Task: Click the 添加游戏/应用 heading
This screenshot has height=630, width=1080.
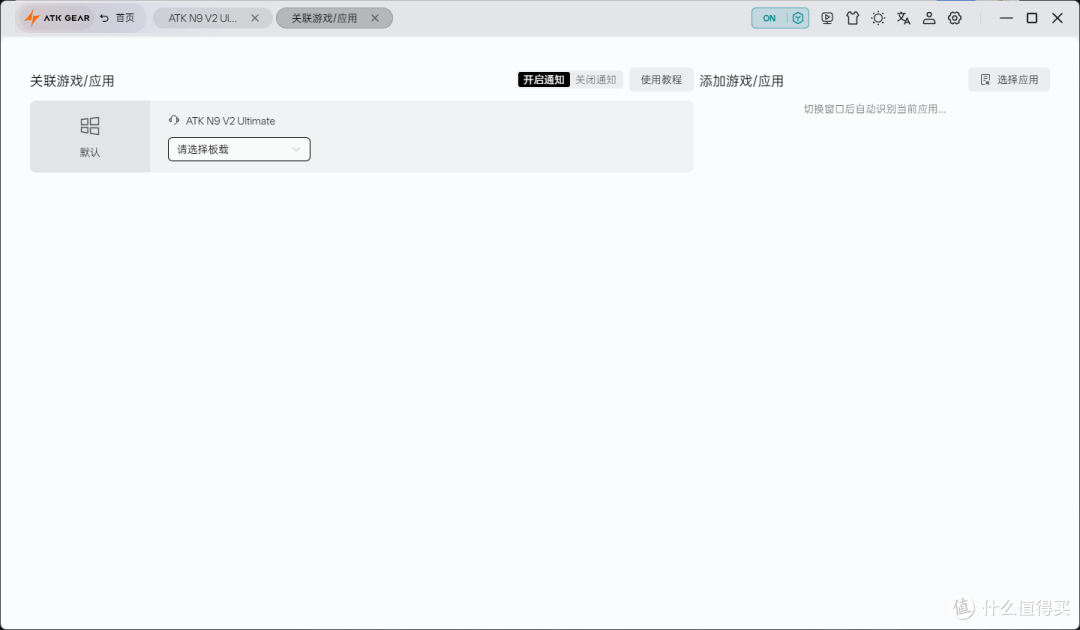Action: 742,81
